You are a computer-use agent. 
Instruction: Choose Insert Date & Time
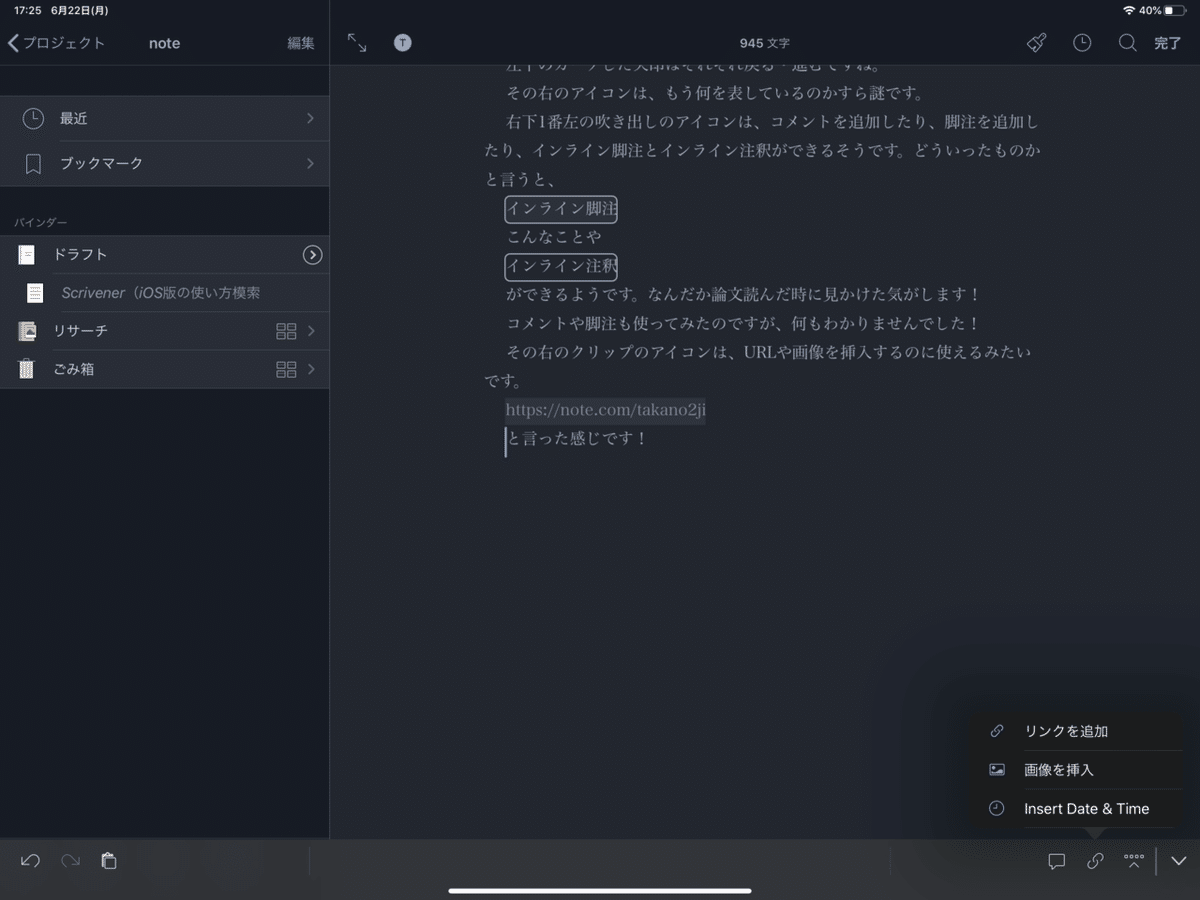pyautogui.click(x=1076, y=809)
